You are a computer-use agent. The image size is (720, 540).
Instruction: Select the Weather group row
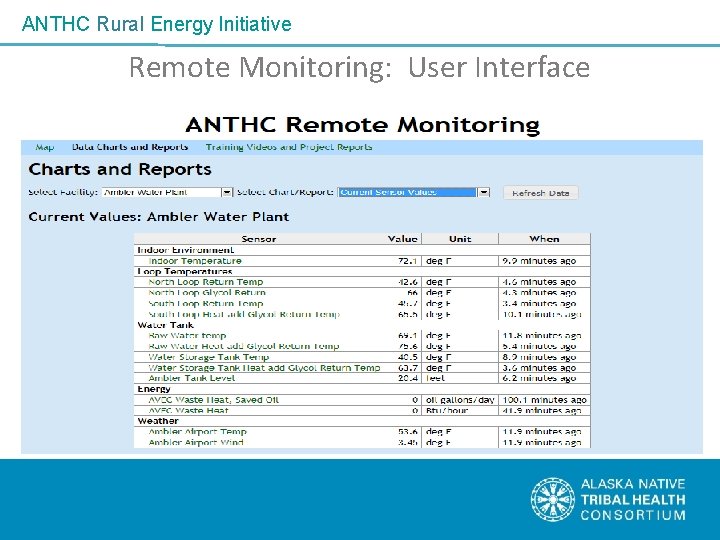coord(362,421)
